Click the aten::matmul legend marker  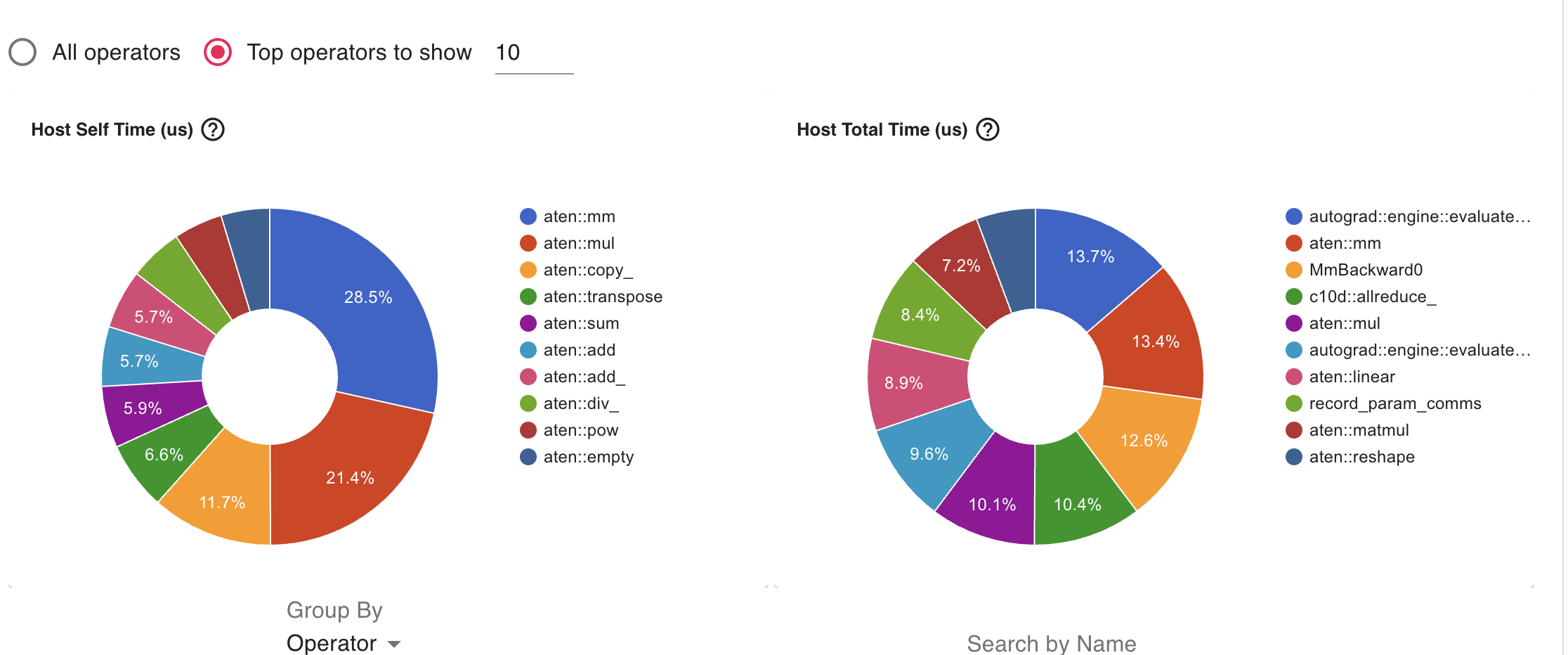click(1294, 430)
